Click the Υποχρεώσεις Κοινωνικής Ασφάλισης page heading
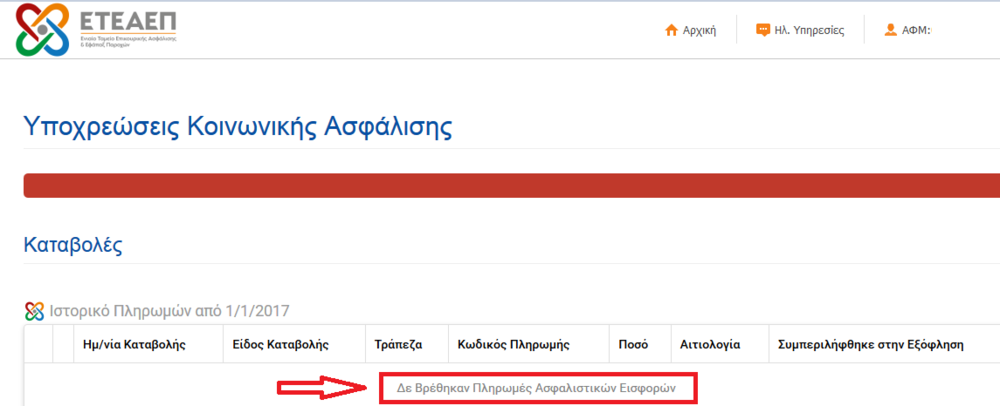 click(x=237, y=127)
